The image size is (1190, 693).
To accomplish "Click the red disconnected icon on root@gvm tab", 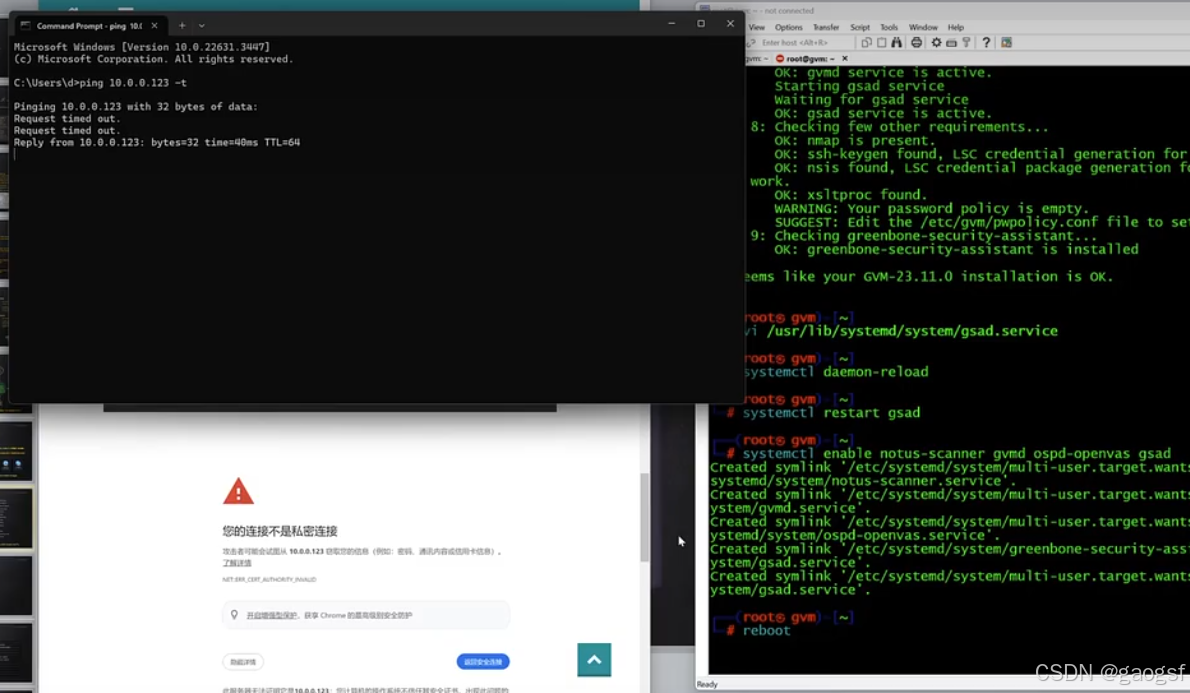I will click(779, 58).
